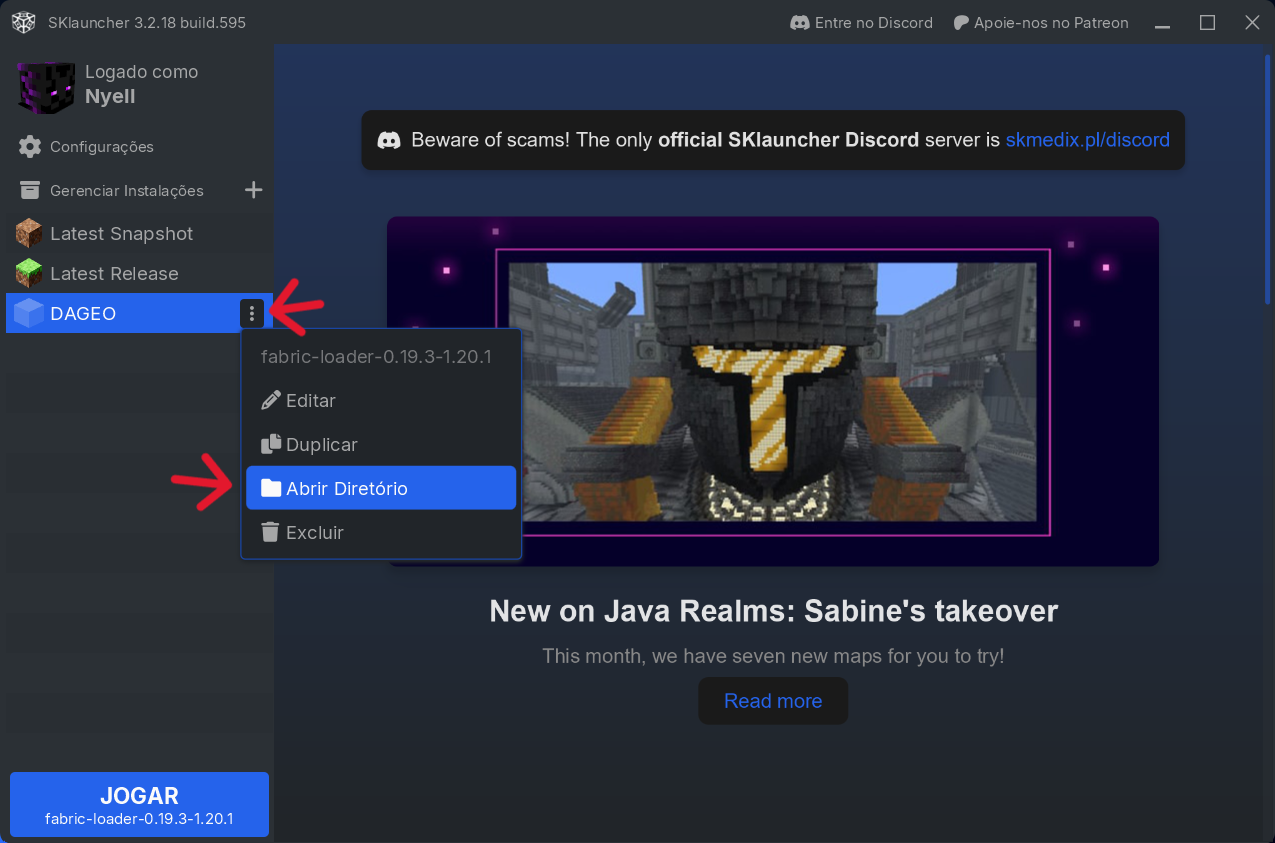Choose Duplicar from the context menu
Image resolution: width=1275 pixels, height=843 pixels.
[x=381, y=444]
